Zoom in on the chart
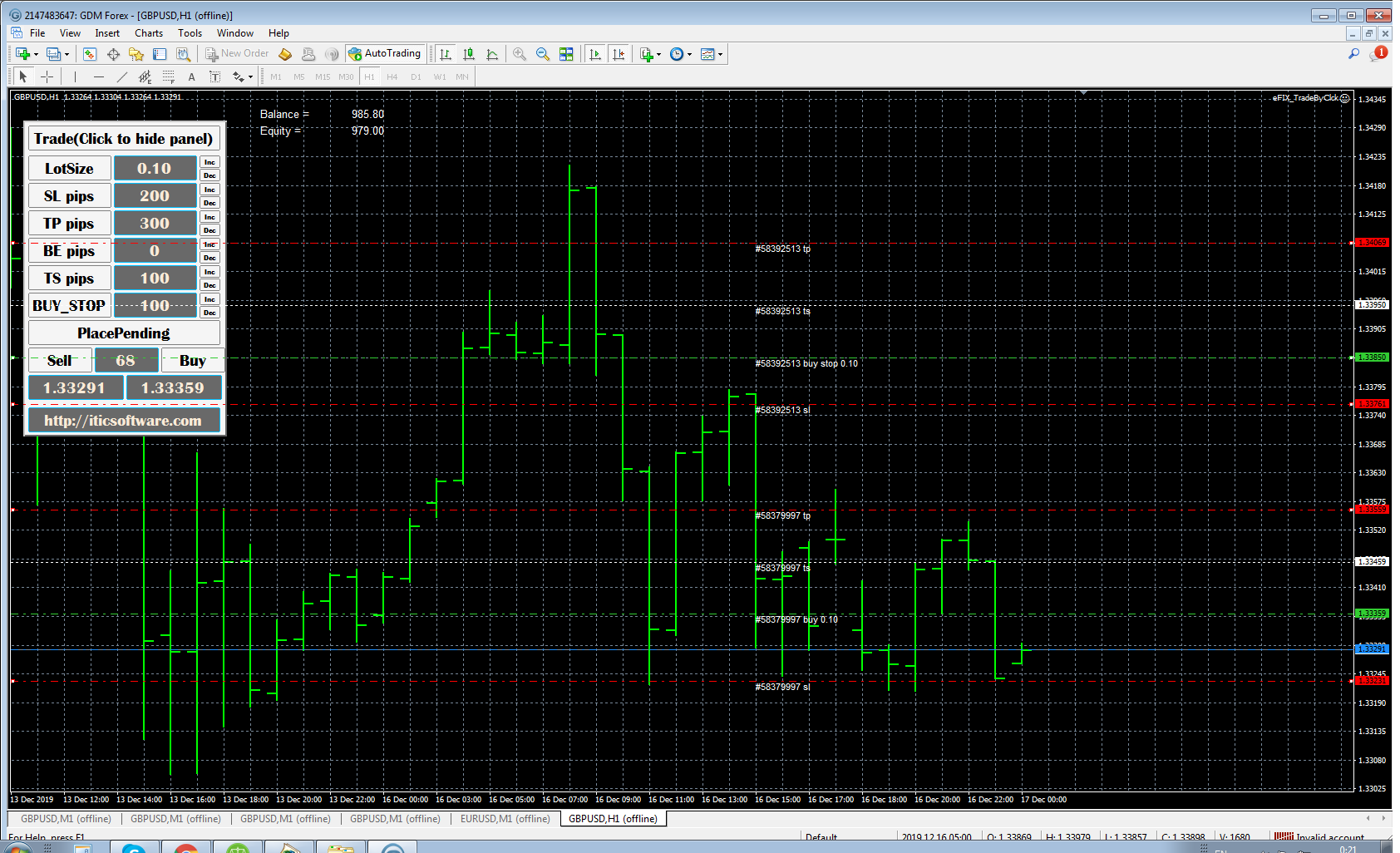 point(519,54)
